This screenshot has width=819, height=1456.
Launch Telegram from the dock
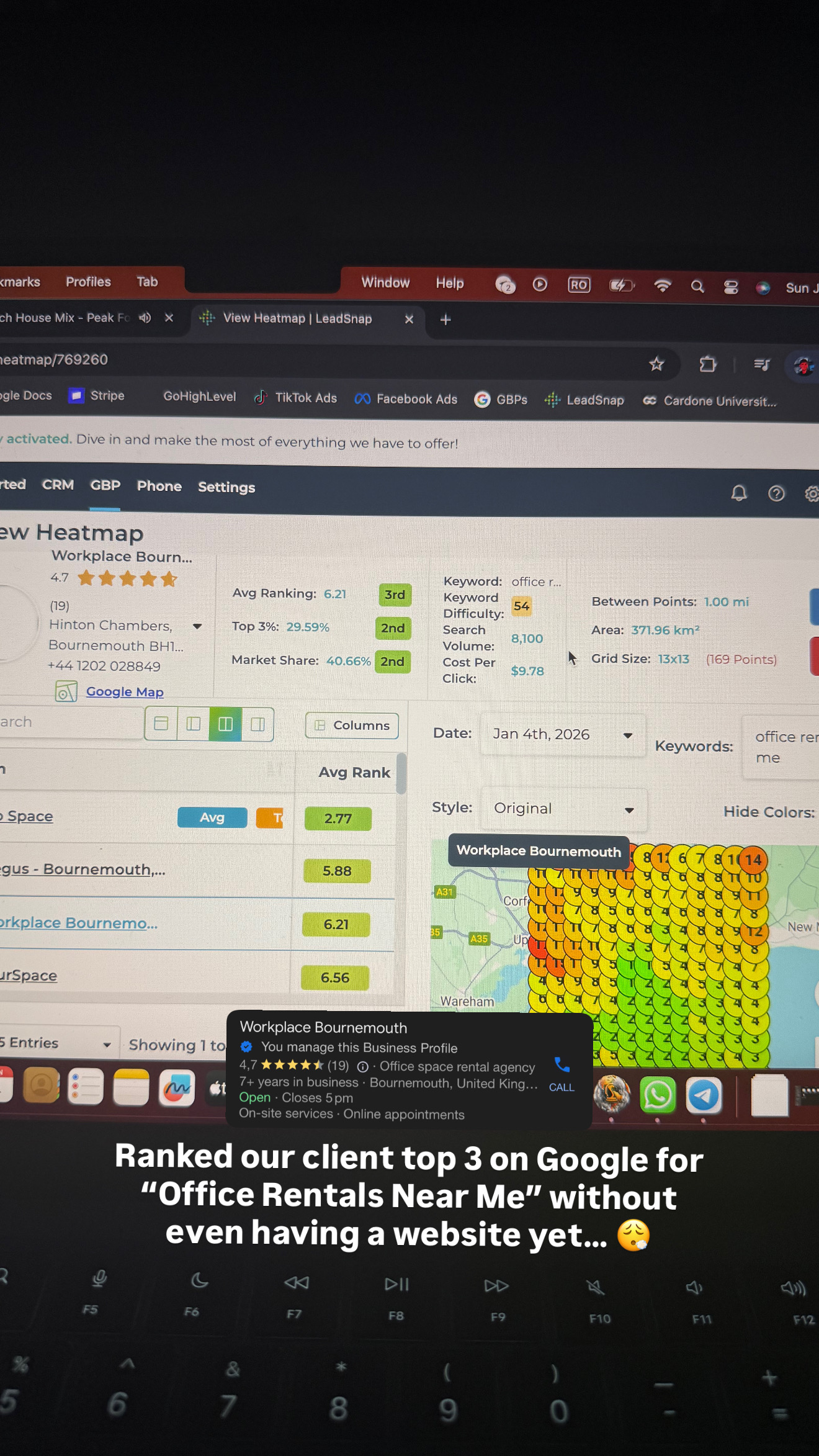point(704,1095)
